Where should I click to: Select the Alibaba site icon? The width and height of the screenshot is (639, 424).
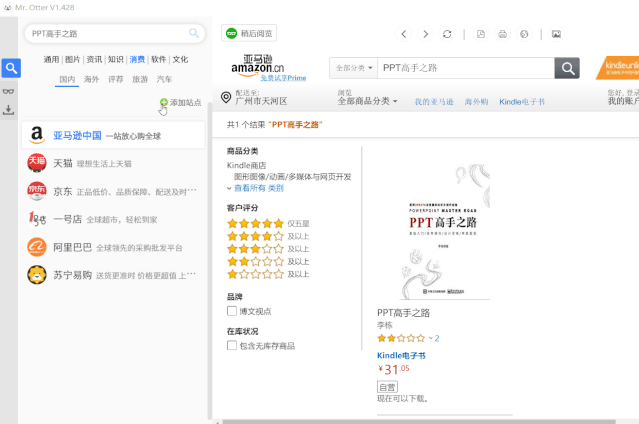pyautogui.click(x=37, y=247)
